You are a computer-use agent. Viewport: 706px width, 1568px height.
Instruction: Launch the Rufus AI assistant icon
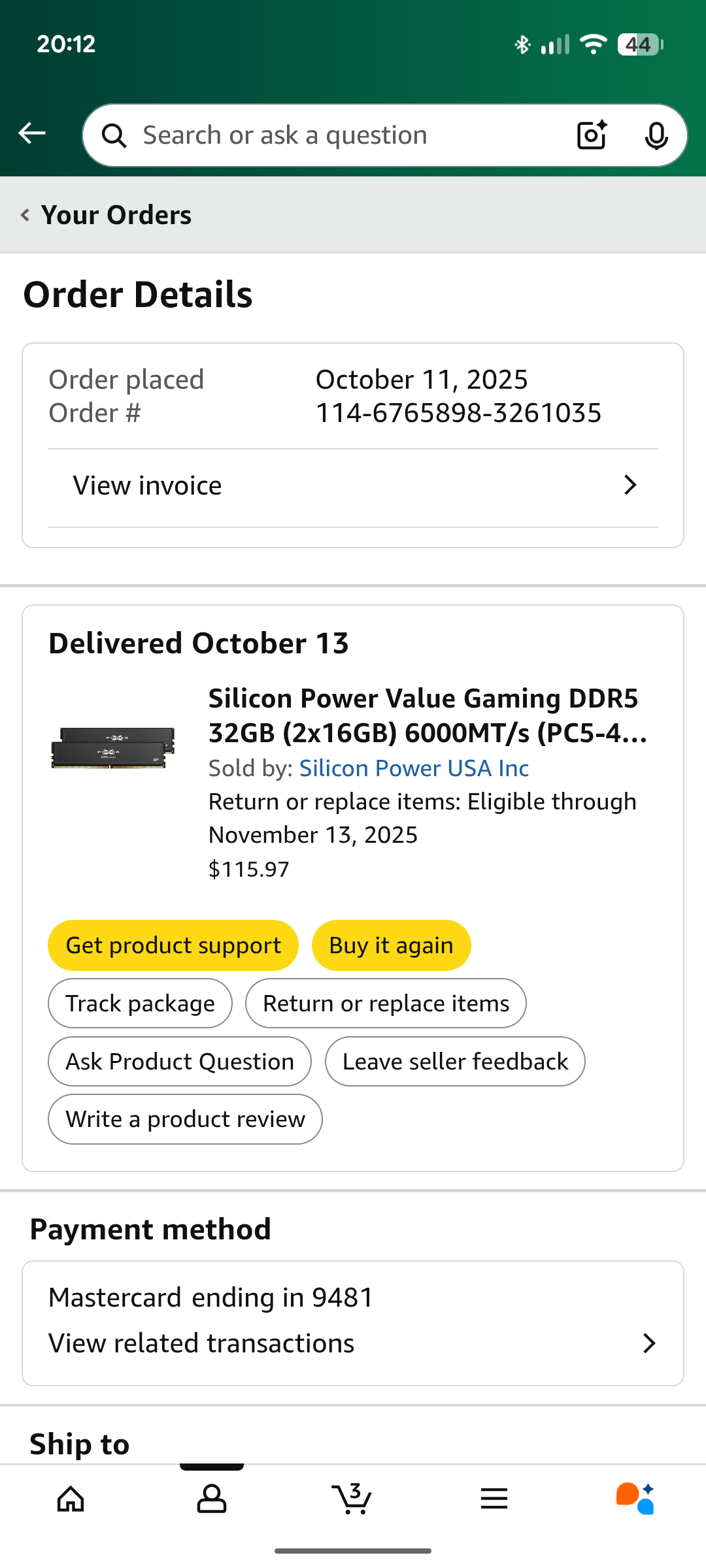pos(635,1499)
